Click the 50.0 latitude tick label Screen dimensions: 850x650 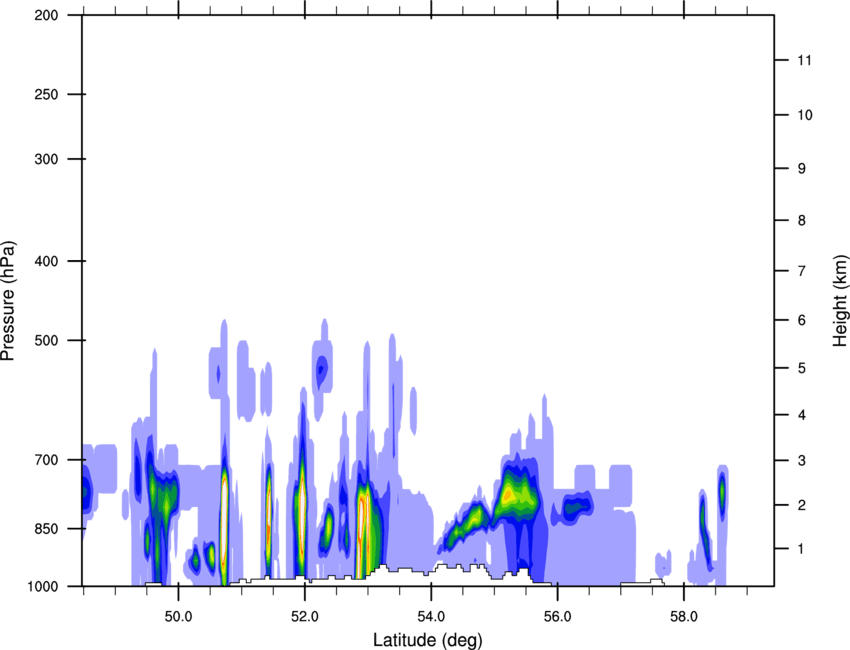178,617
